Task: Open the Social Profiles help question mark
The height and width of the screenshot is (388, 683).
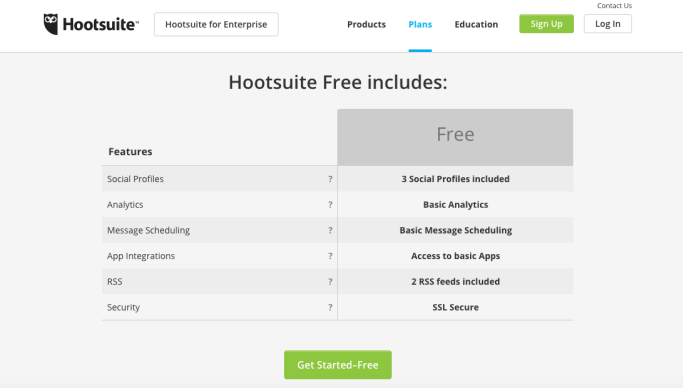Action: click(x=330, y=179)
